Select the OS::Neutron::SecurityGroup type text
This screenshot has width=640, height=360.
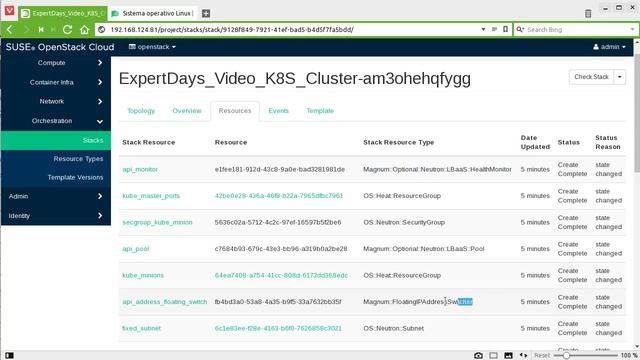click(x=404, y=222)
